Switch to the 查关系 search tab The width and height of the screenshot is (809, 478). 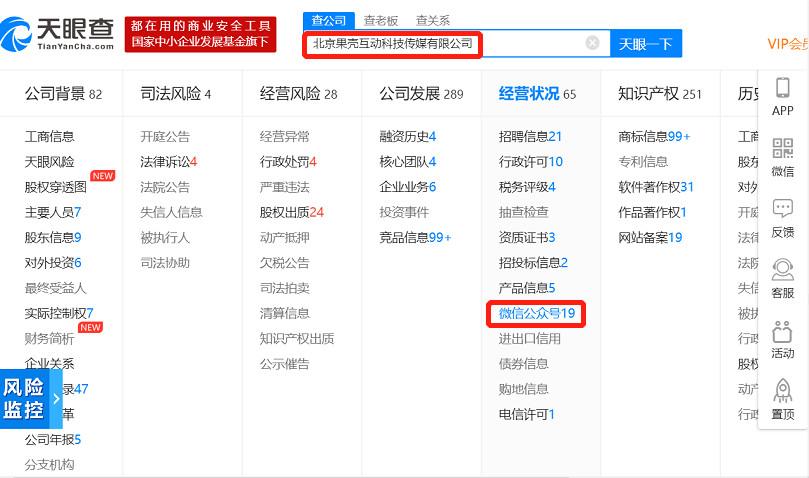pyautogui.click(x=433, y=21)
